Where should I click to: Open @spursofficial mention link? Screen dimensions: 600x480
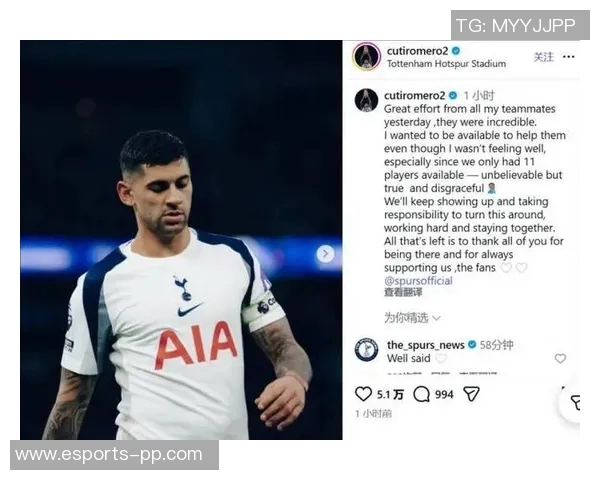(418, 281)
